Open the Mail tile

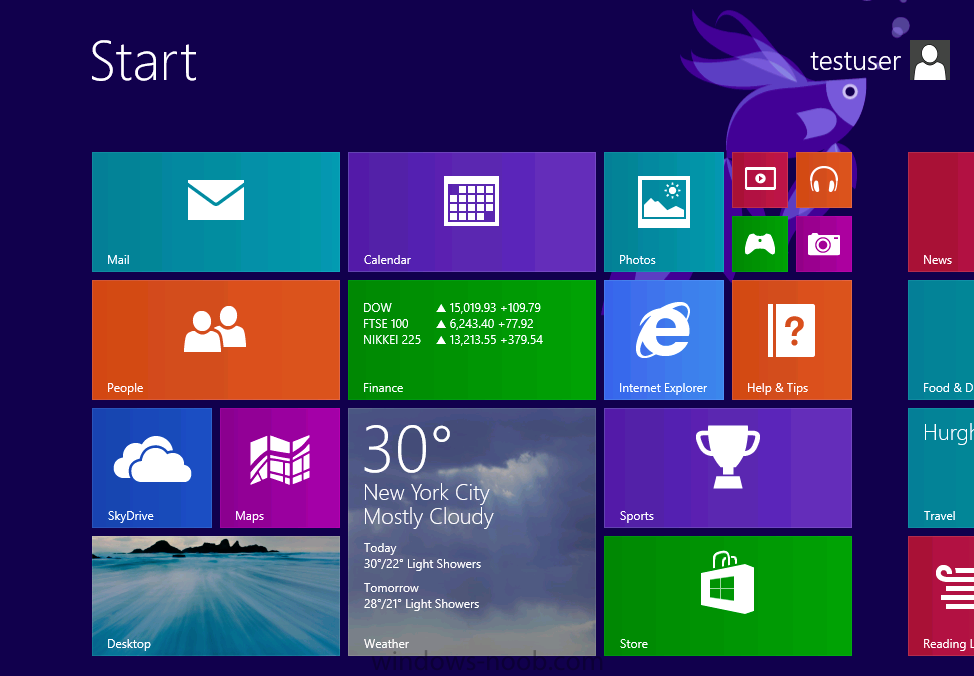216,212
